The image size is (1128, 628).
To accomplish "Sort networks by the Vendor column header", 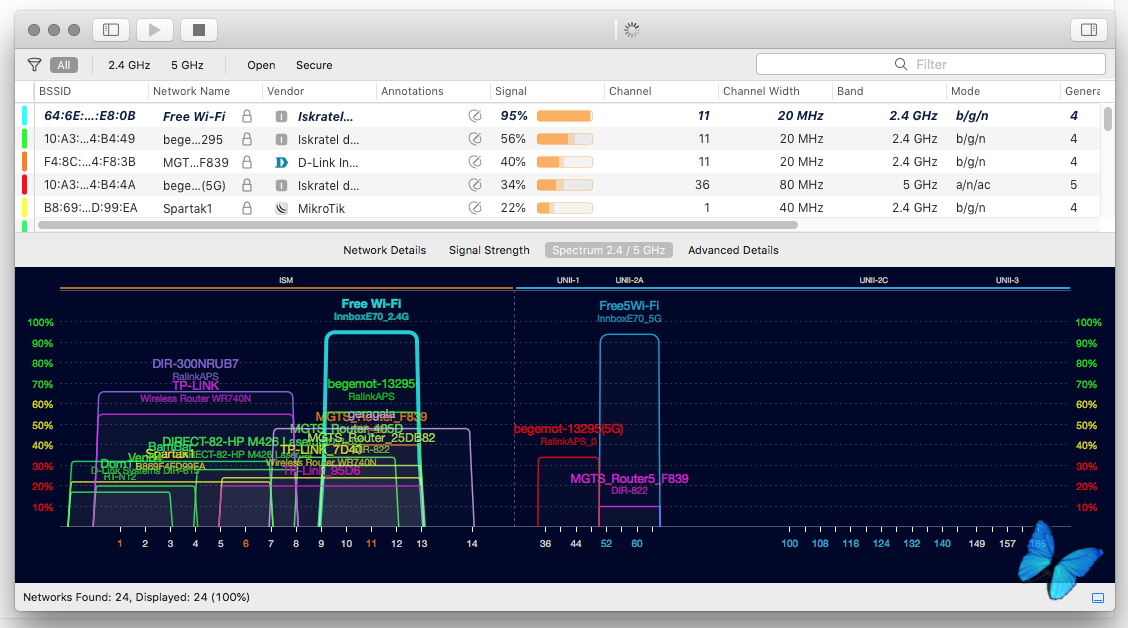I will [x=285, y=91].
